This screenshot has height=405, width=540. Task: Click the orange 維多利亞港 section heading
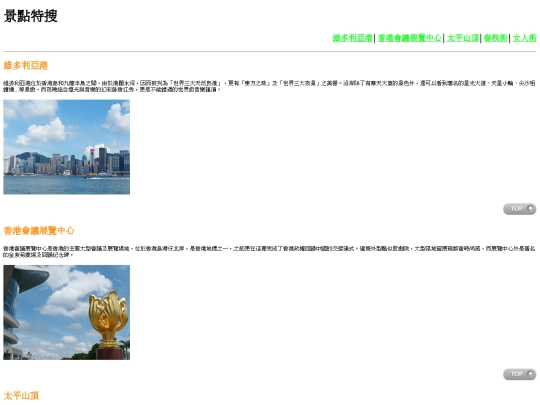[x=25, y=65]
